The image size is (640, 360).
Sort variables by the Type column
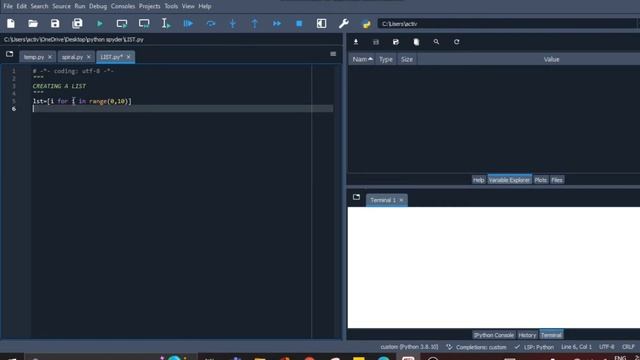pyautogui.click(x=386, y=60)
